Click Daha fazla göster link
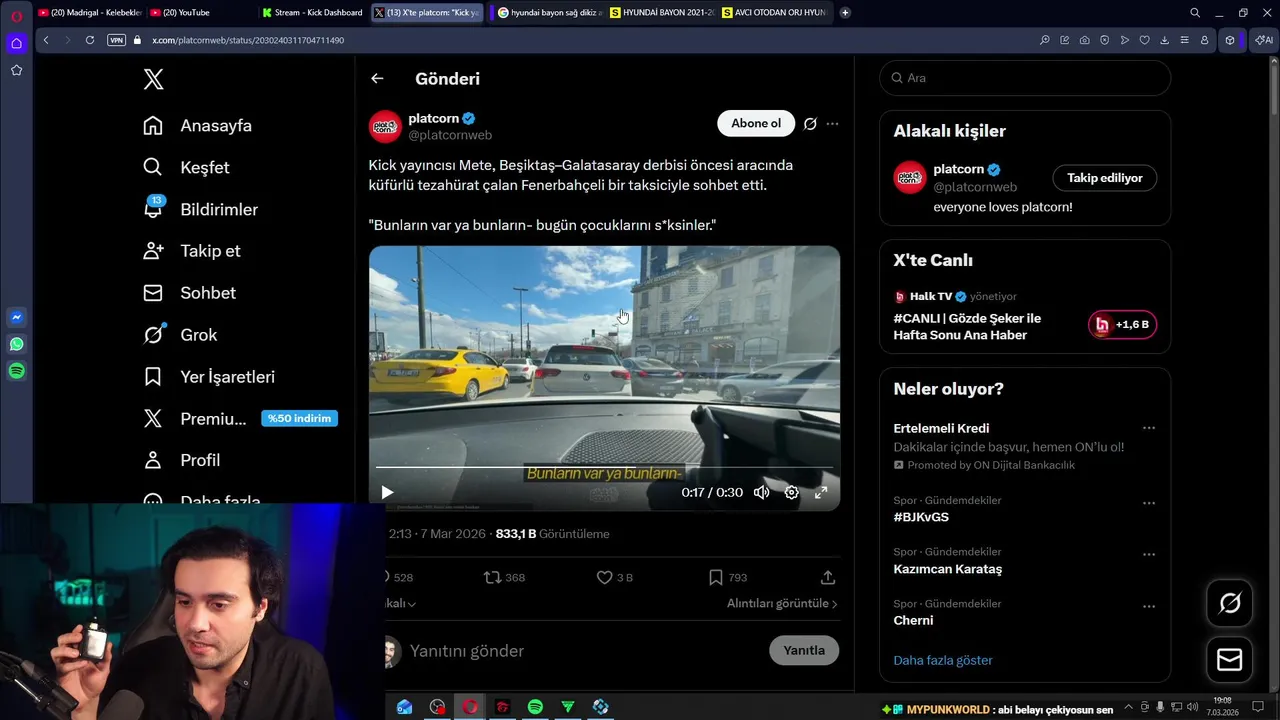Viewport: 1280px width, 720px height. 943,660
